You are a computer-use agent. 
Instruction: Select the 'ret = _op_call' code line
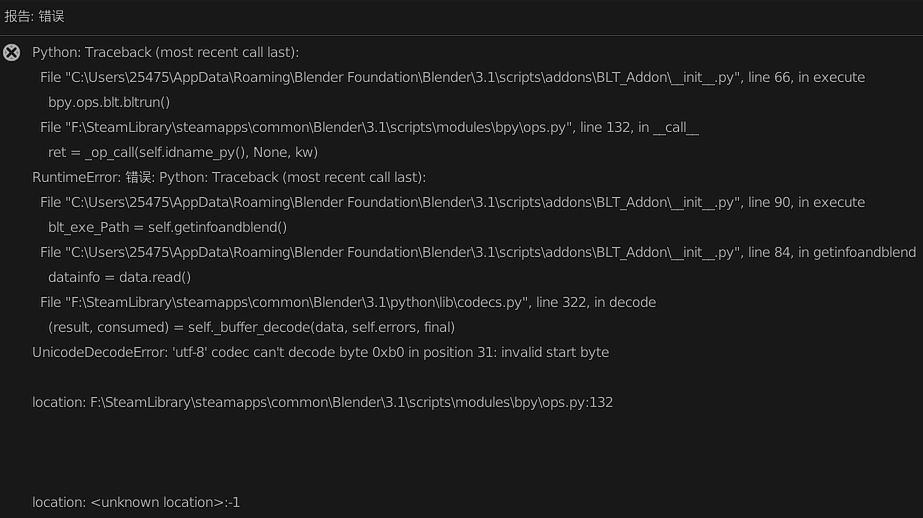tap(183, 152)
